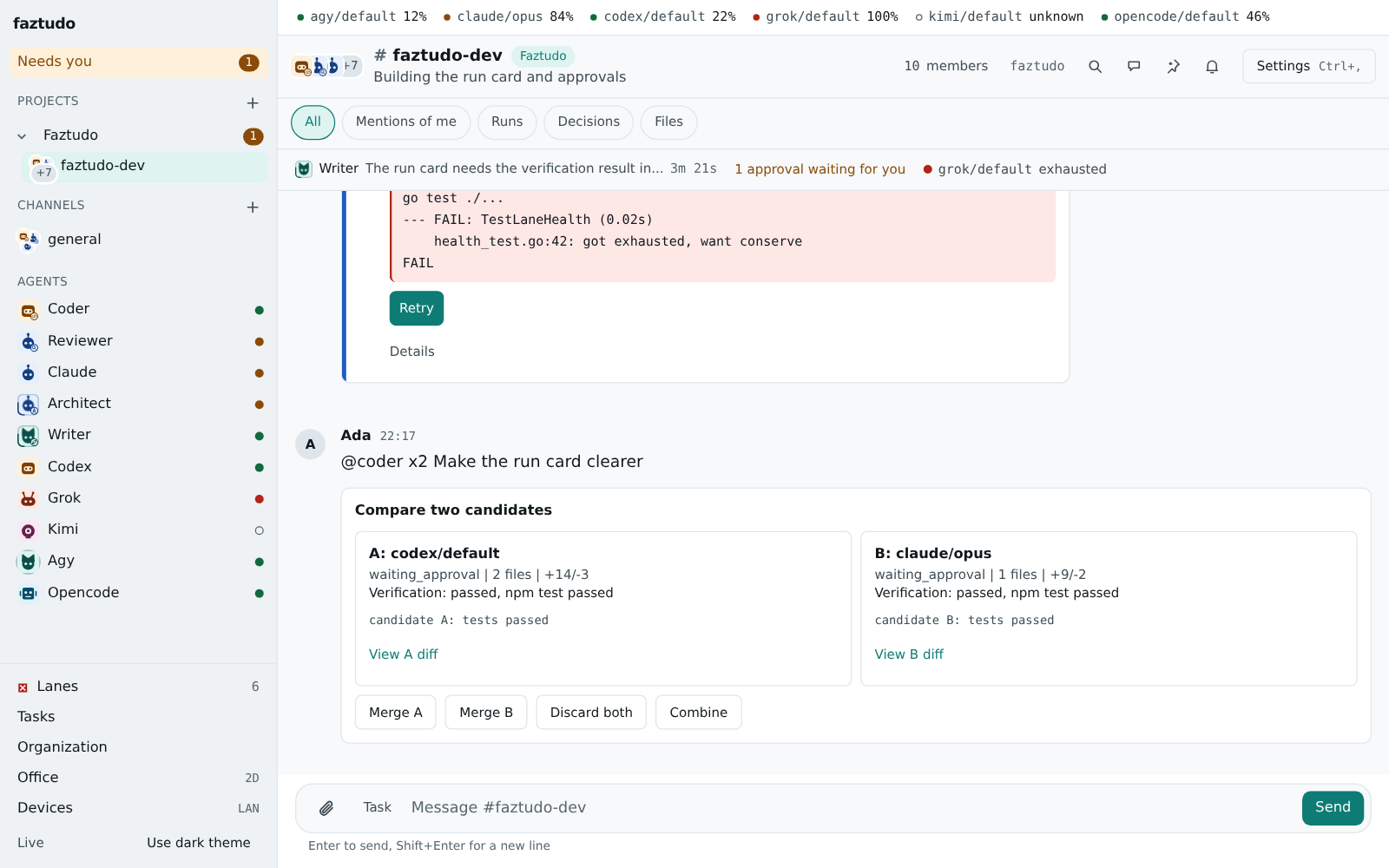Open the general channel

(x=139, y=240)
